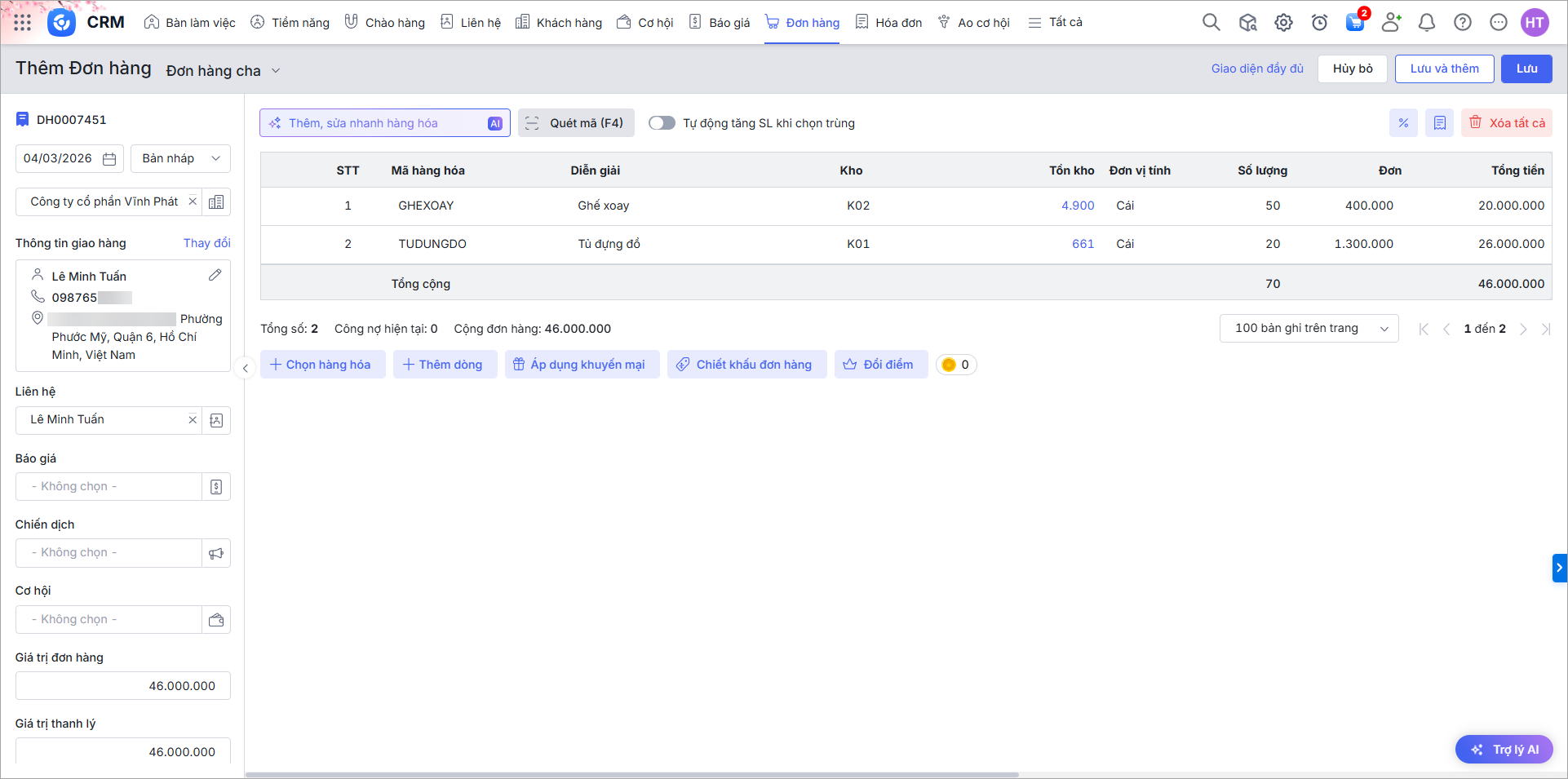Image resolution: width=1568 pixels, height=779 pixels.
Task: Click the Giá trị đơn hàng input field
Action: (123, 686)
